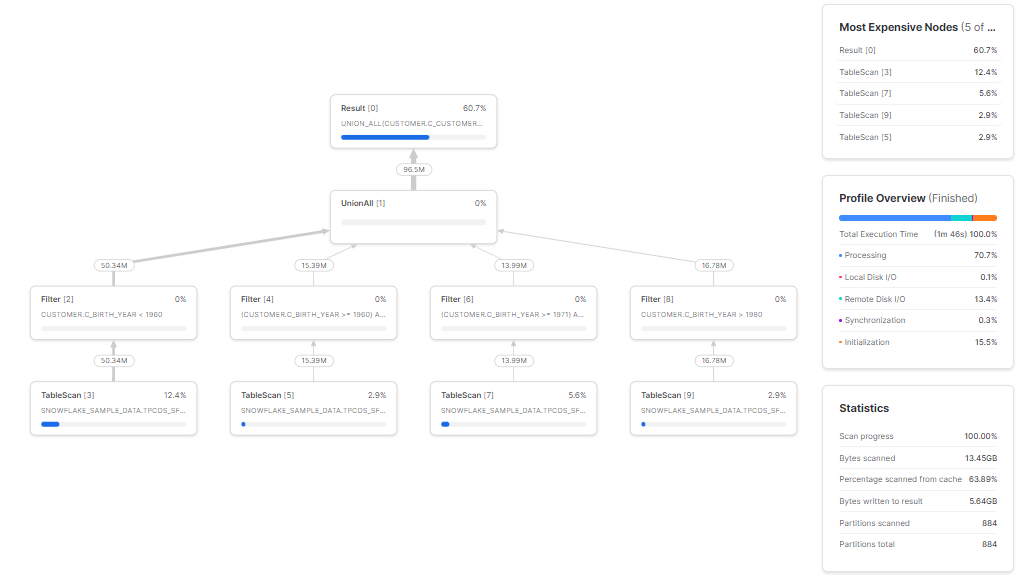This screenshot has width=1024, height=578.
Task: Select the TableScan [3] node in graph
Action: coord(113,408)
